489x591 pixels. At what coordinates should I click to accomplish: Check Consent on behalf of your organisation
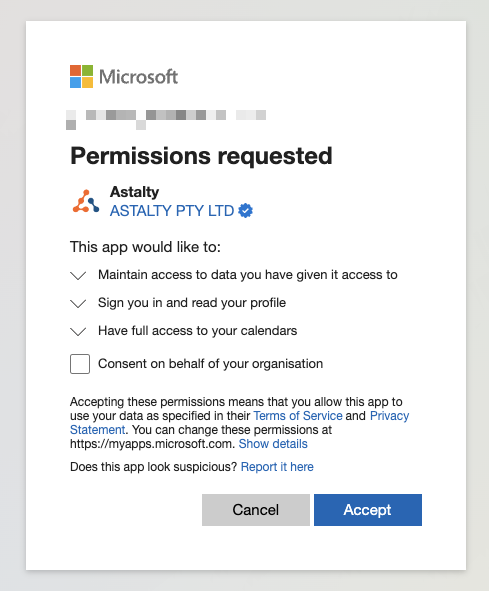tap(80, 364)
